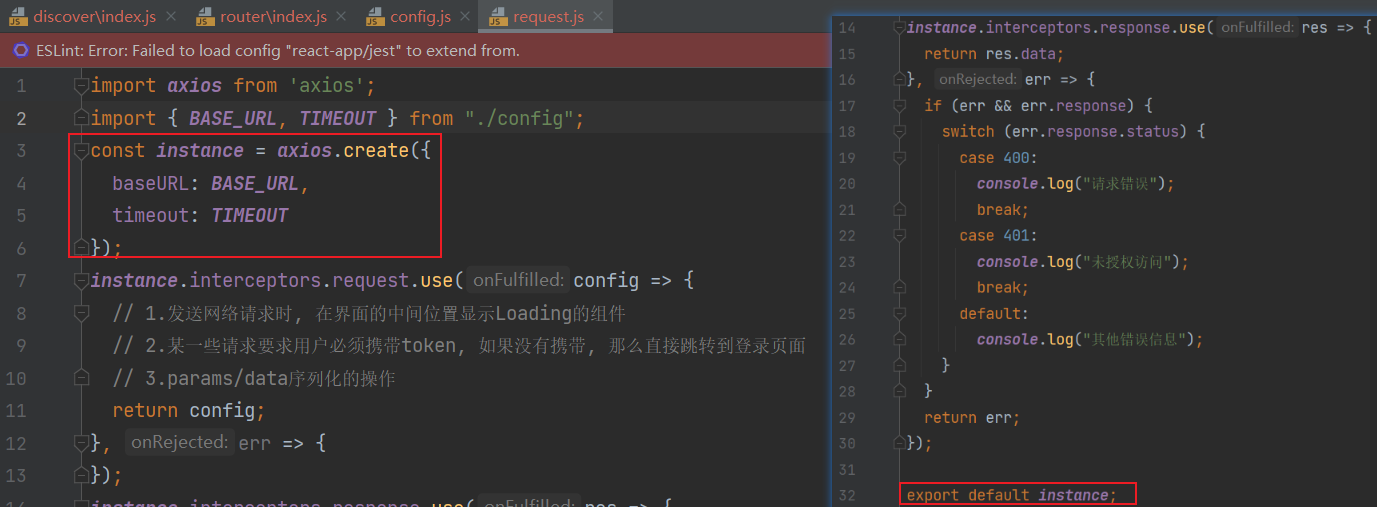The image size is (1377, 507).
Task: Click the ESLint failed to load config message
Action: [277, 50]
